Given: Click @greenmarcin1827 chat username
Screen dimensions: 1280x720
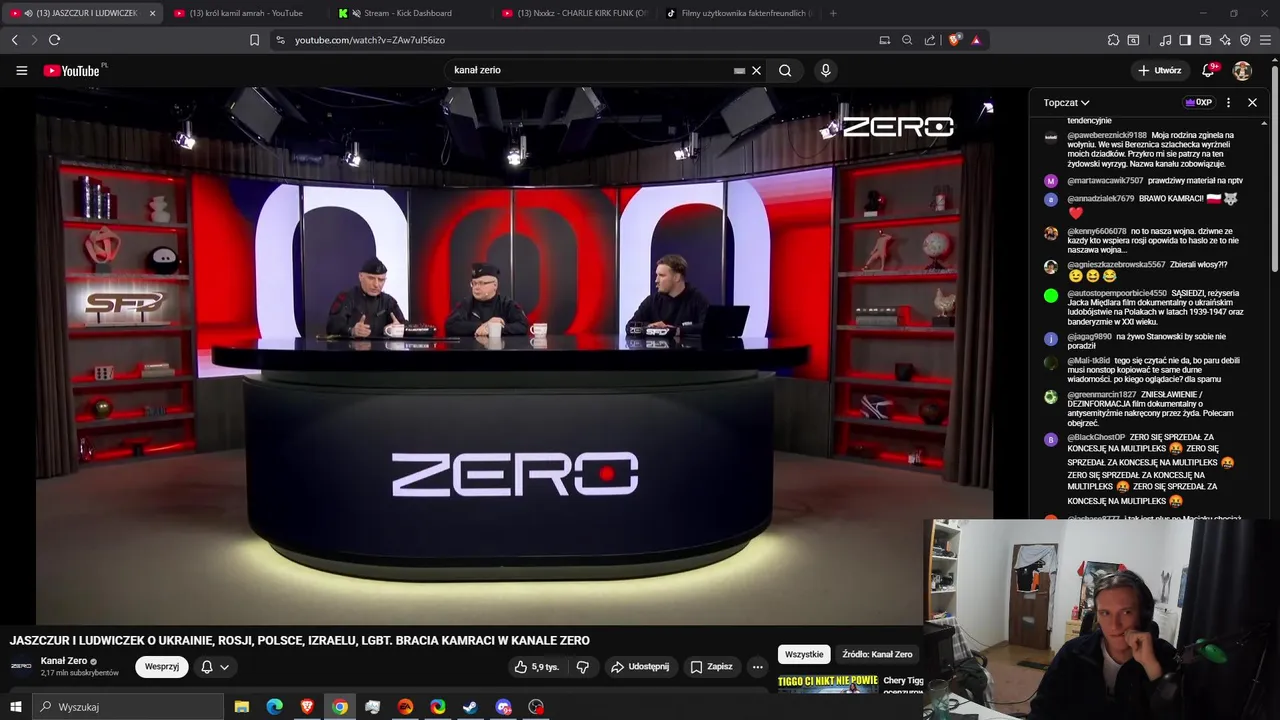Looking at the screenshot, I should pyautogui.click(x=1101, y=394).
